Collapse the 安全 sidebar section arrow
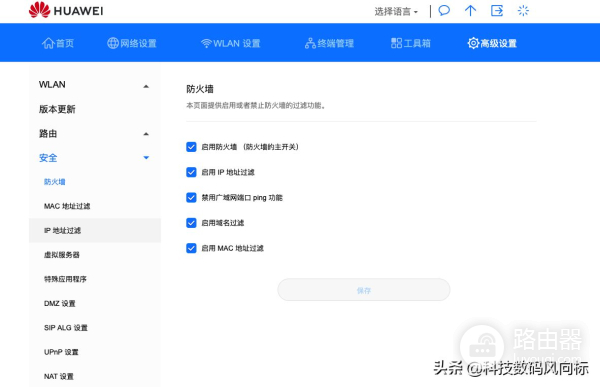The image size is (600, 387). pos(146,158)
